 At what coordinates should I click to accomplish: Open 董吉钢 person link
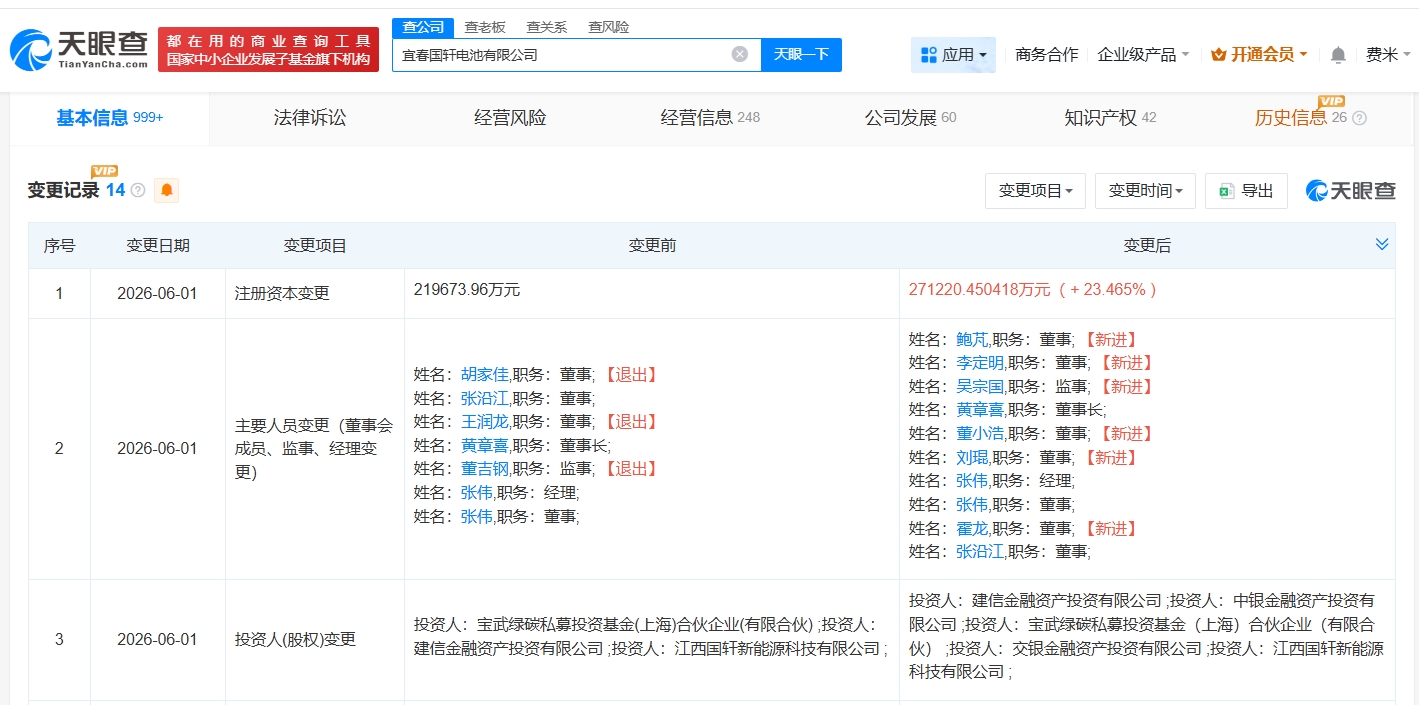tap(484, 469)
